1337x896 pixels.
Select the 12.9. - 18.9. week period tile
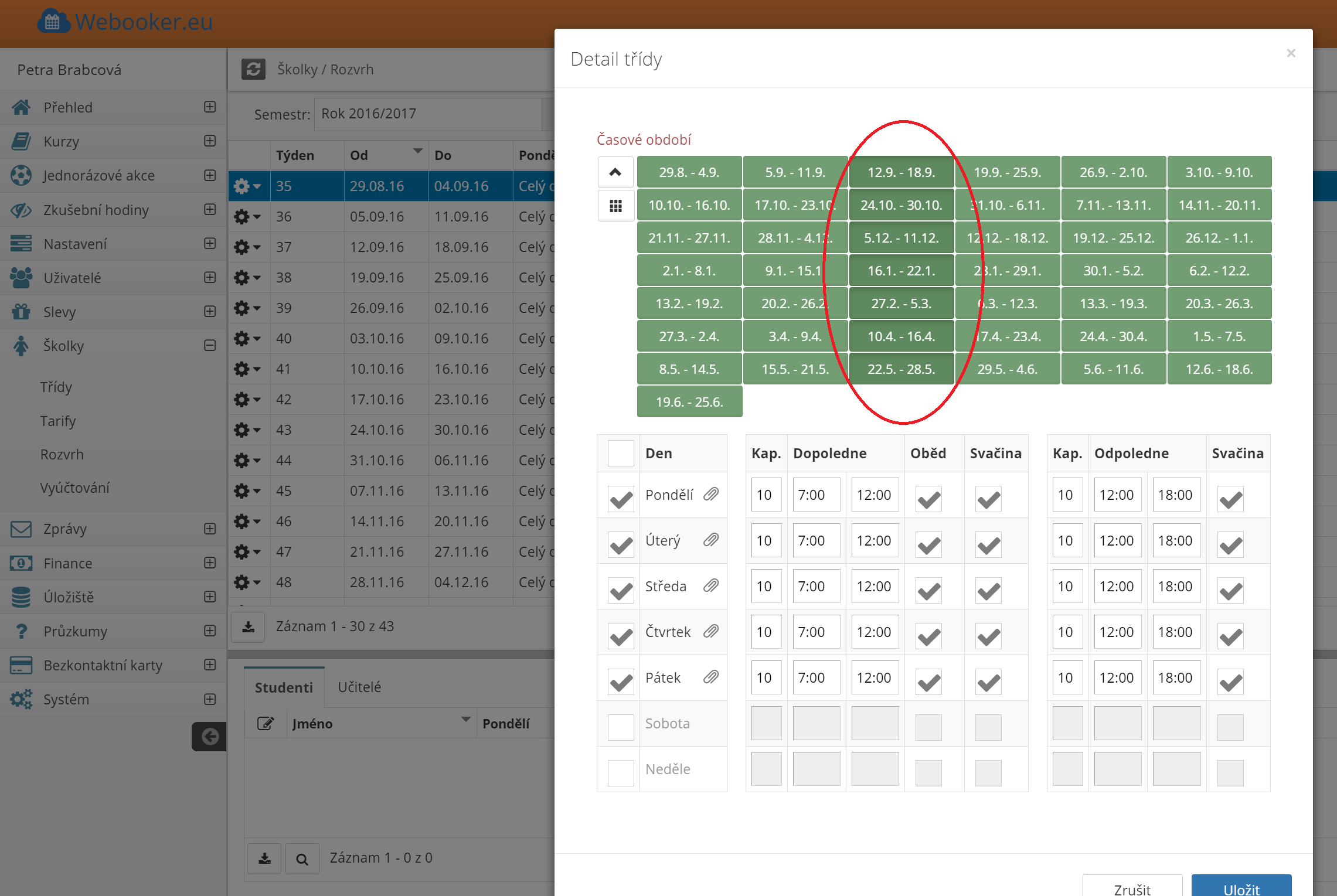pos(901,172)
